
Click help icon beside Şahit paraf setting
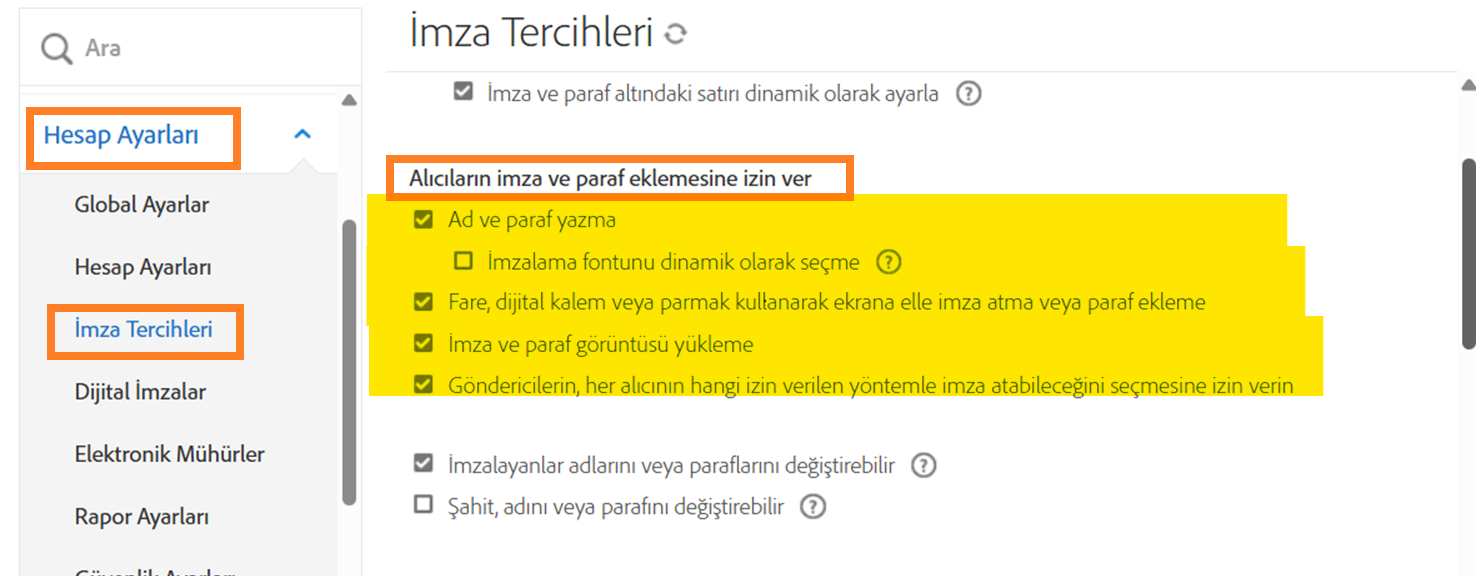pos(813,507)
